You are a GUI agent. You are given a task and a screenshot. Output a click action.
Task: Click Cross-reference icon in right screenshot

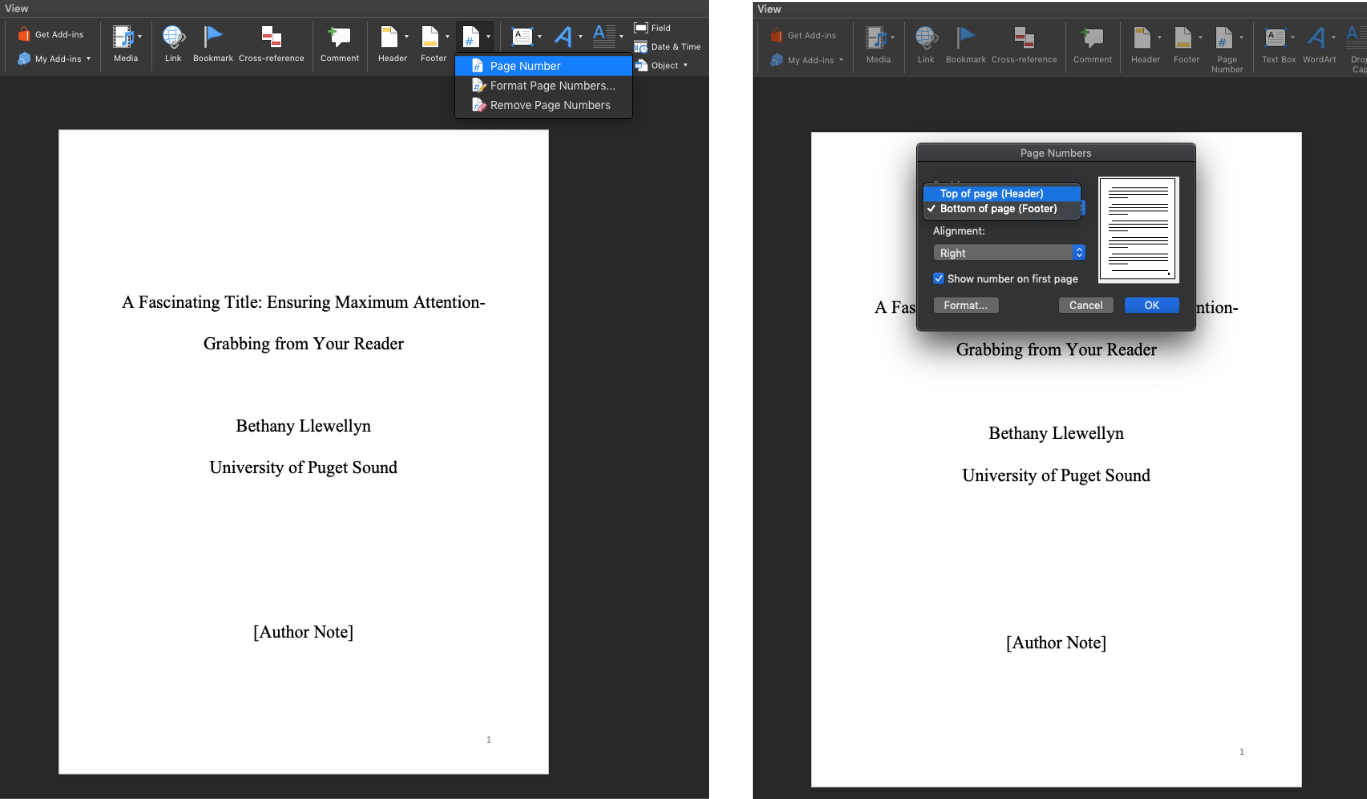(1024, 38)
